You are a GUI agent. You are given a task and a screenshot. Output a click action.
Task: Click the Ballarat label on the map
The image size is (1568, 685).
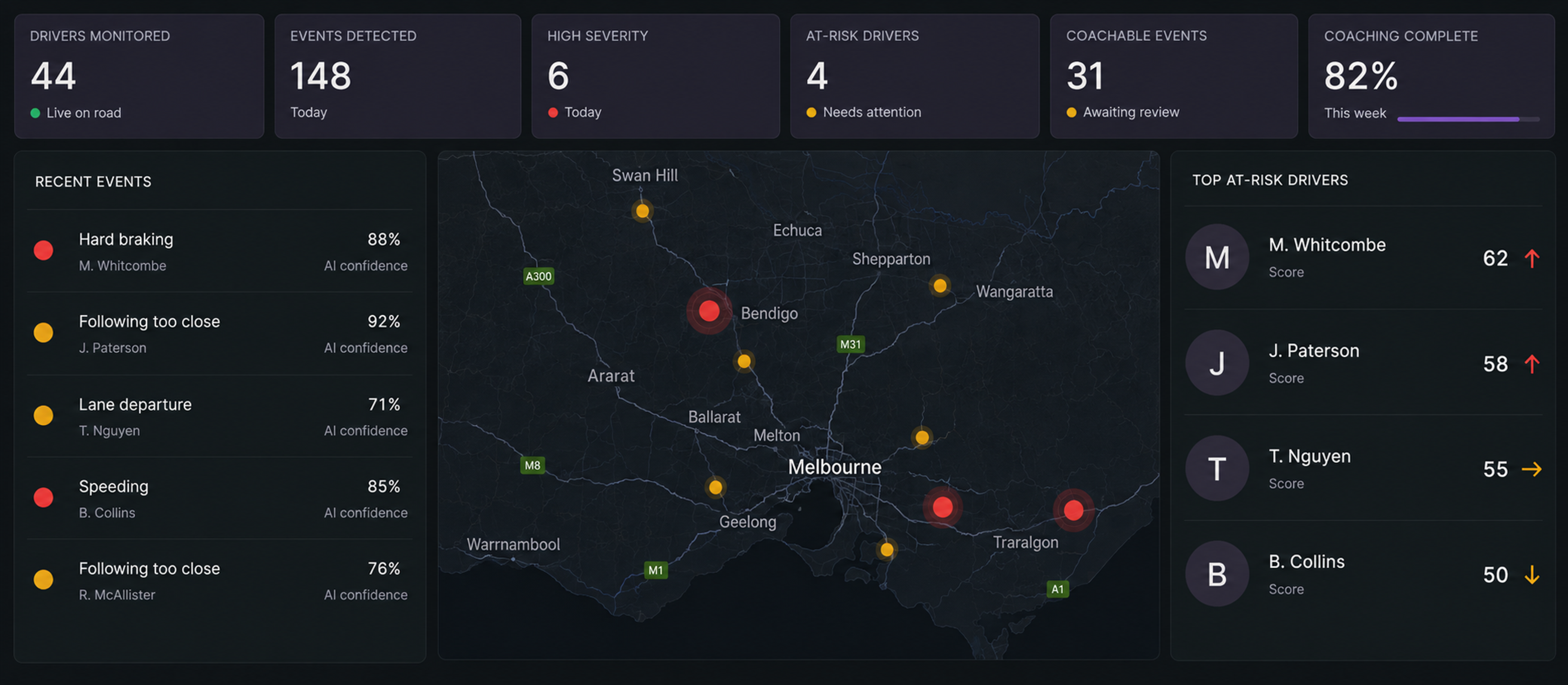[714, 417]
